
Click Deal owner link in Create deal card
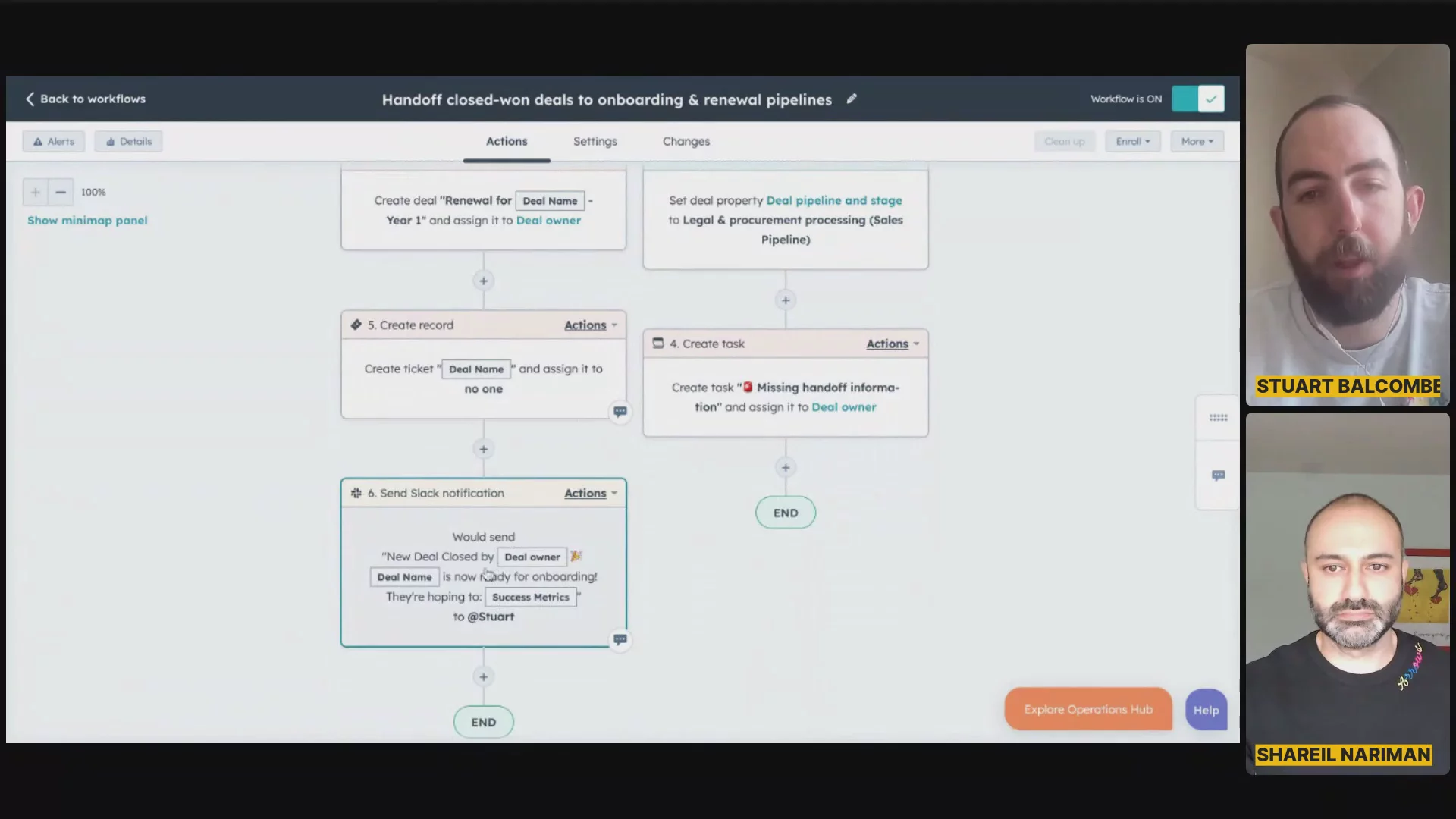548,221
